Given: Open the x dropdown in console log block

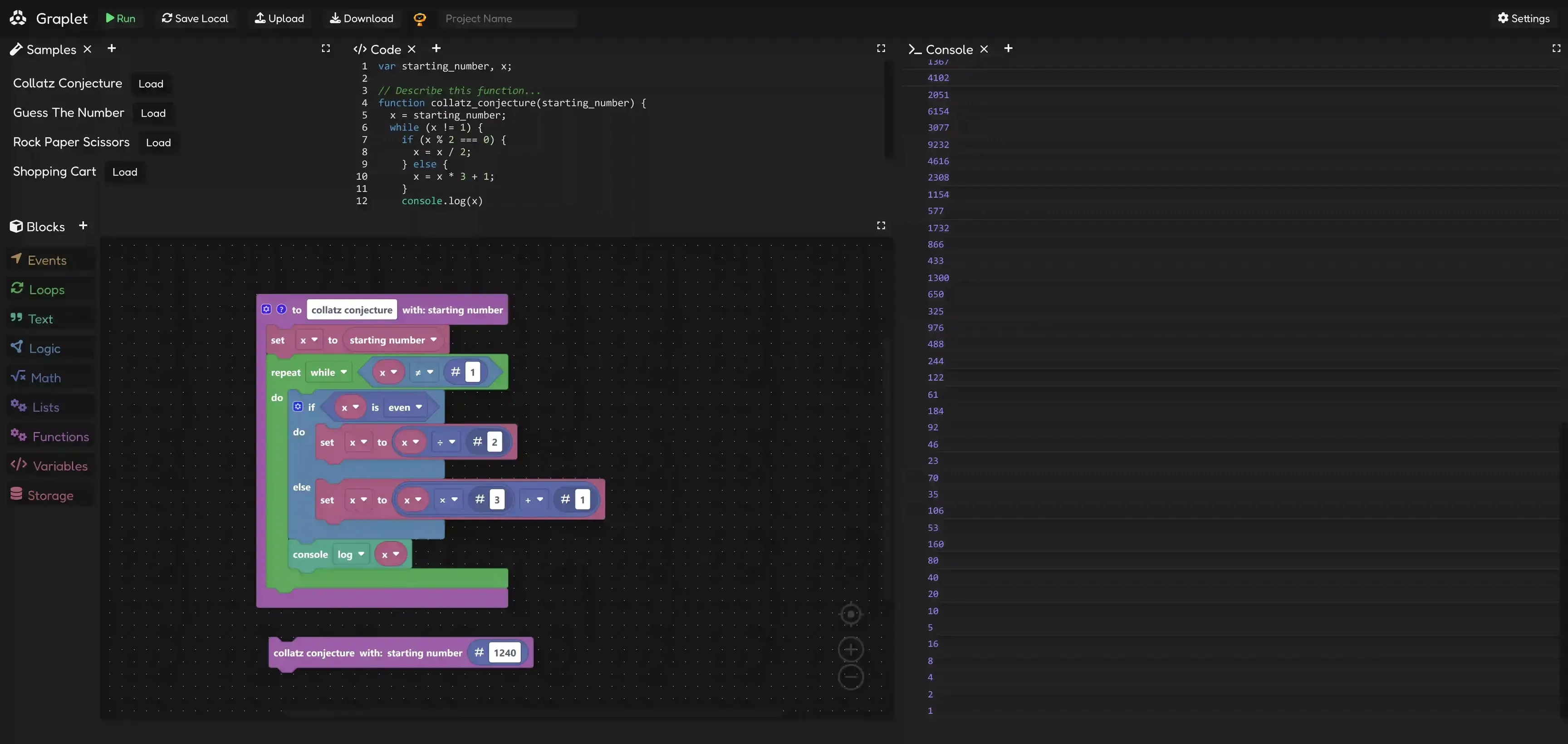Looking at the screenshot, I should pos(390,555).
